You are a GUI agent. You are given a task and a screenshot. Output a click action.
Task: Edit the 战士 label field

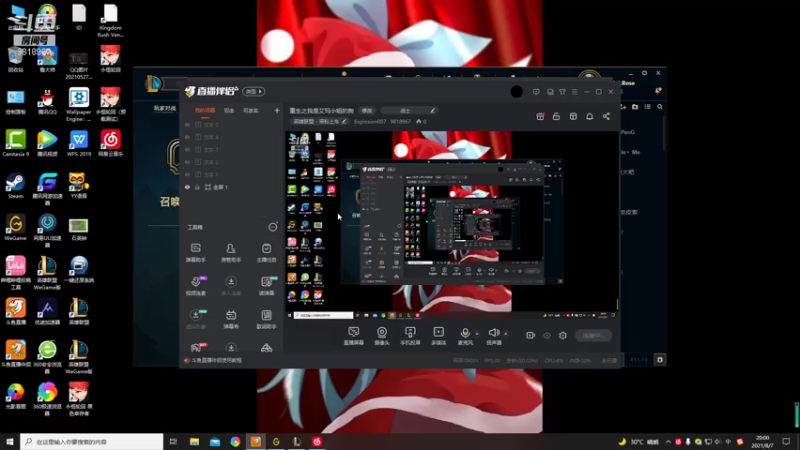409,110
